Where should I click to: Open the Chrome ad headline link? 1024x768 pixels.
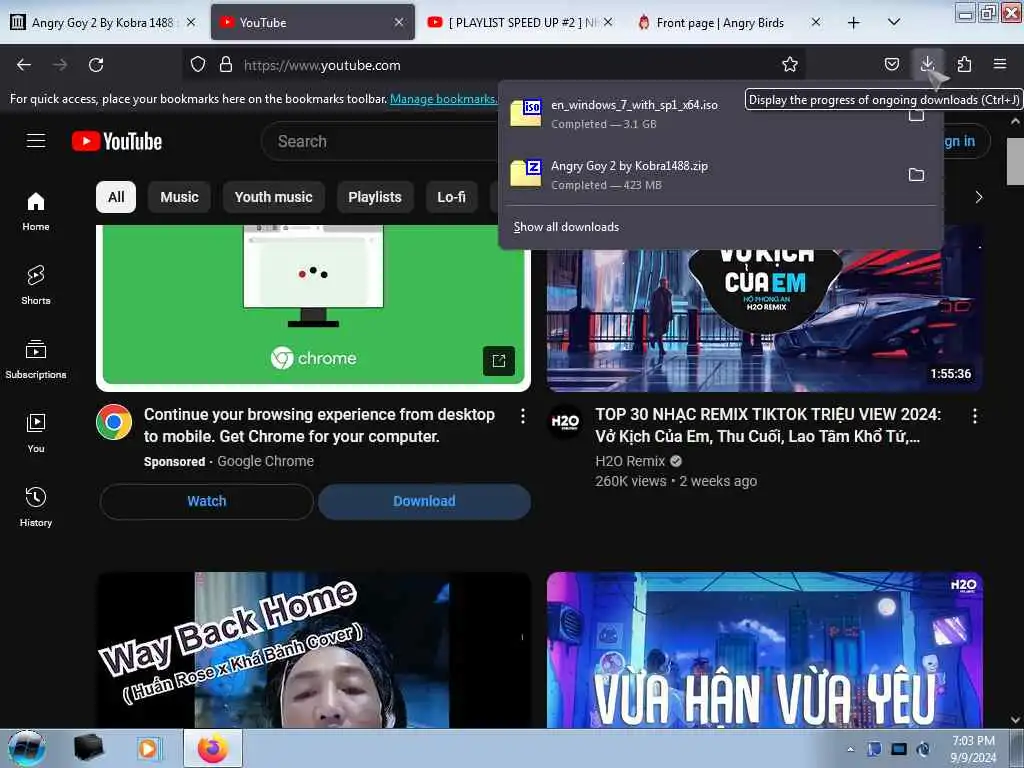[319, 425]
